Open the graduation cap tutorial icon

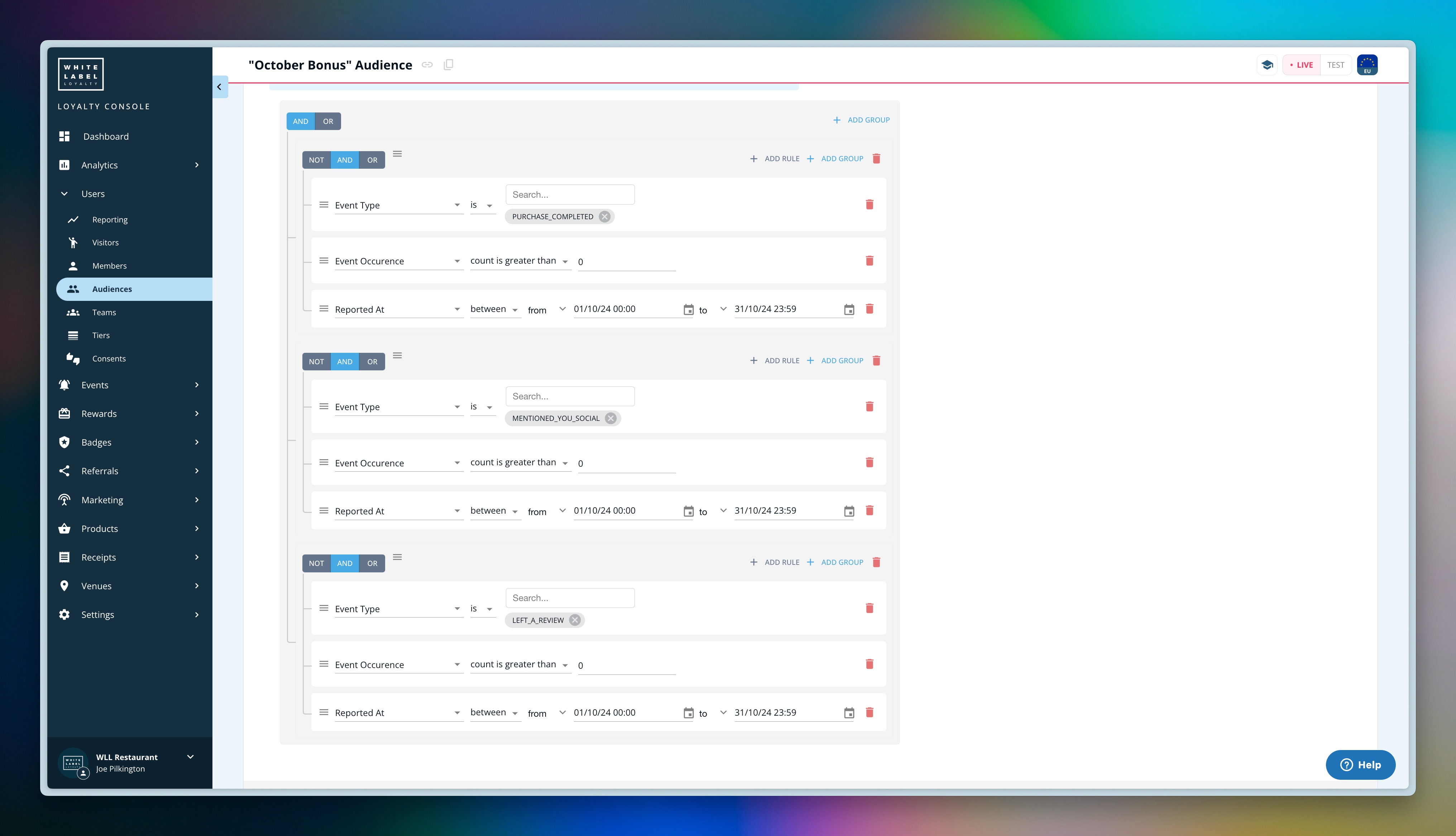pyautogui.click(x=1267, y=65)
